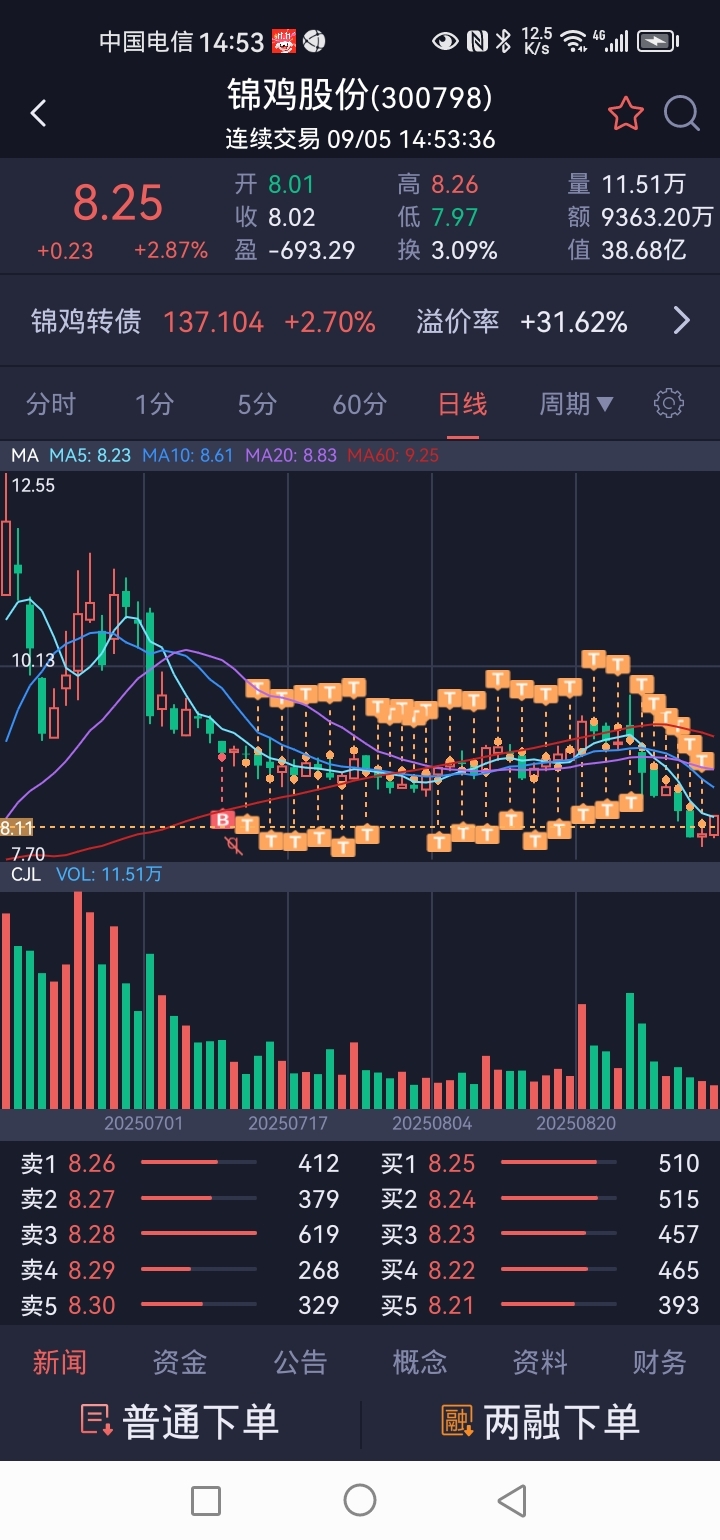Tap the Bluetooth status icon
Viewport: 720px width, 1540px height.
click(504, 41)
